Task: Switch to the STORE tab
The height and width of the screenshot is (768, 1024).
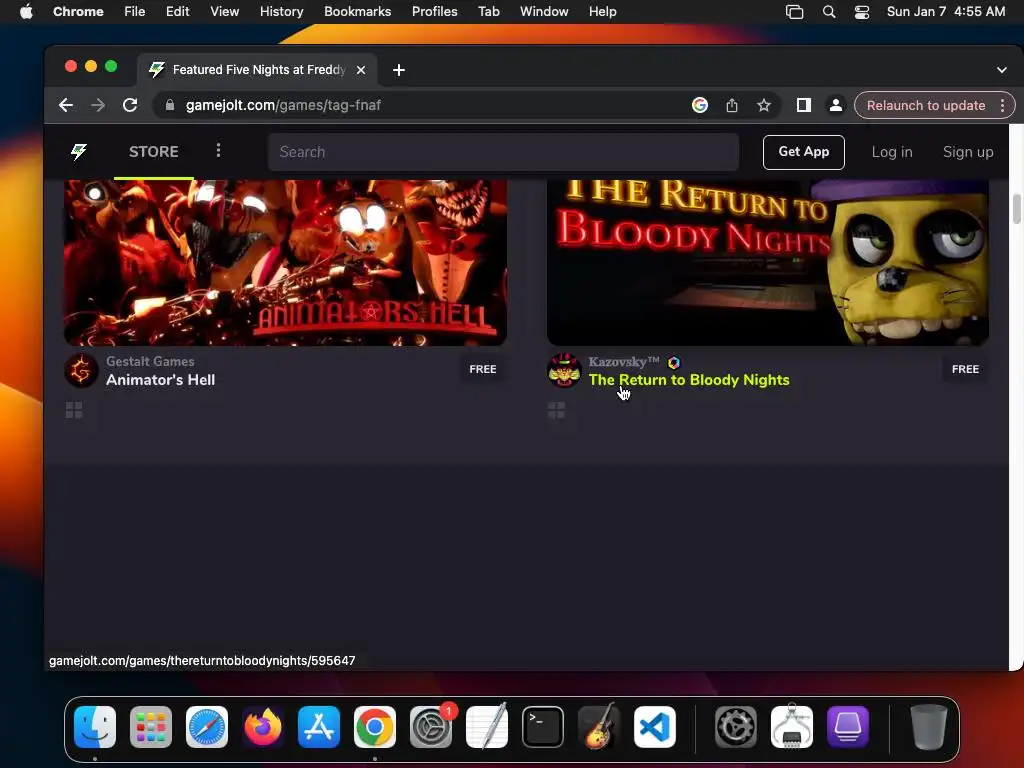Action: click(x=153, y=152)
